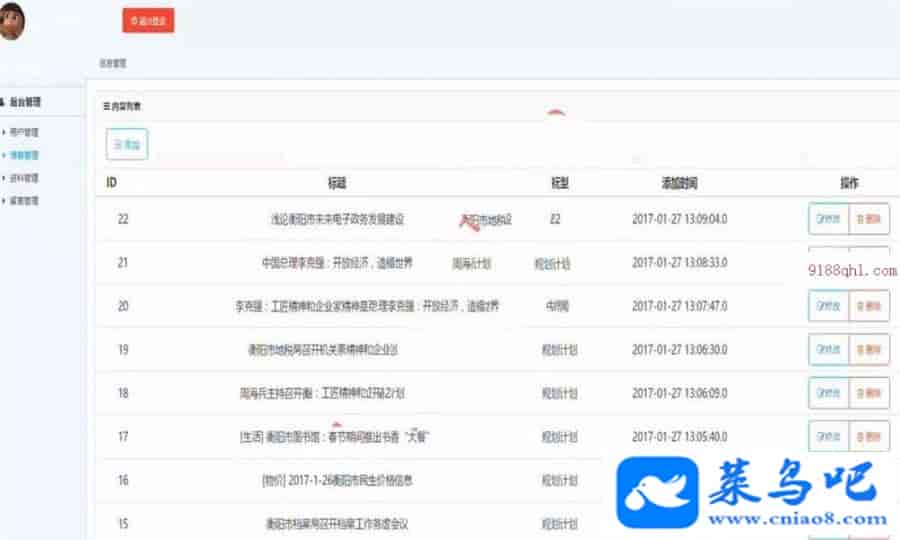The height and width of the screenshot is (540, 900).
Task: Click the title text of row ID 16
Action: click(337, 481)
